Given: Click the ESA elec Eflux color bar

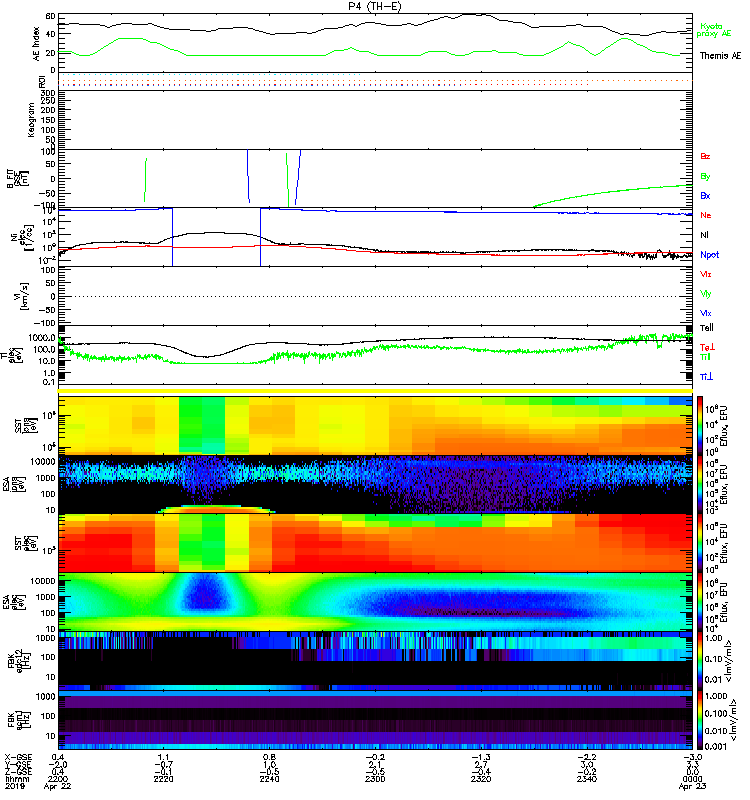Looking at the screenshot, I should 700,602.
